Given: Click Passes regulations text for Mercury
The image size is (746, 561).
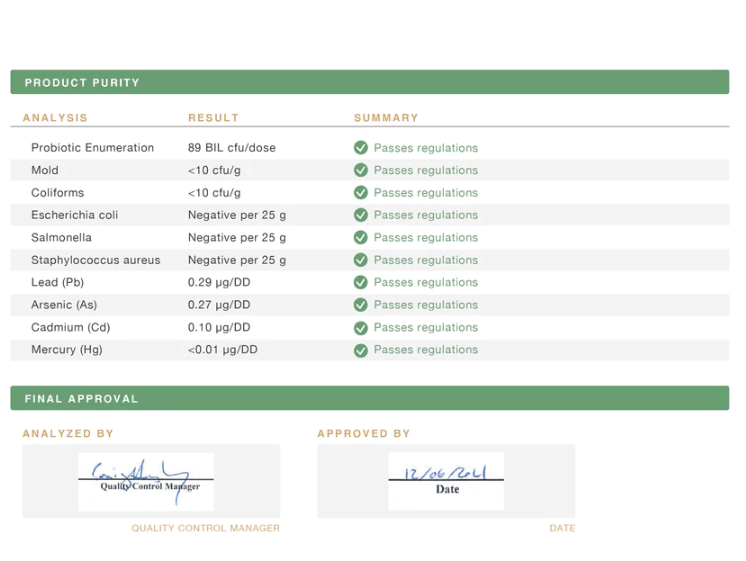Looking at the screenshot, I should [426, 350].
